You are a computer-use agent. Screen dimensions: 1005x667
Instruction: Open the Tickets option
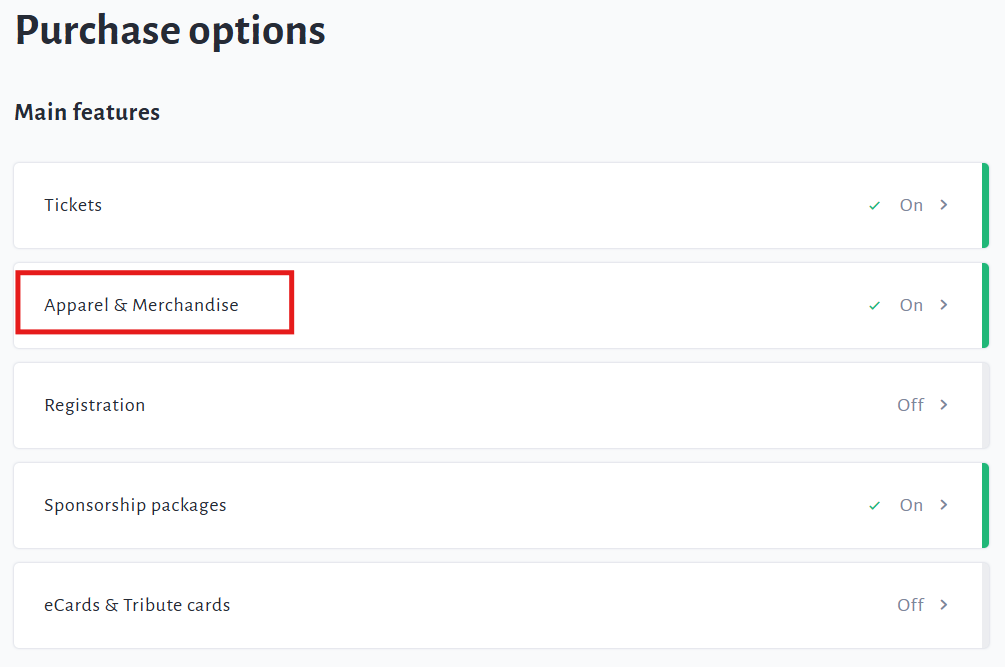(73, 205)
